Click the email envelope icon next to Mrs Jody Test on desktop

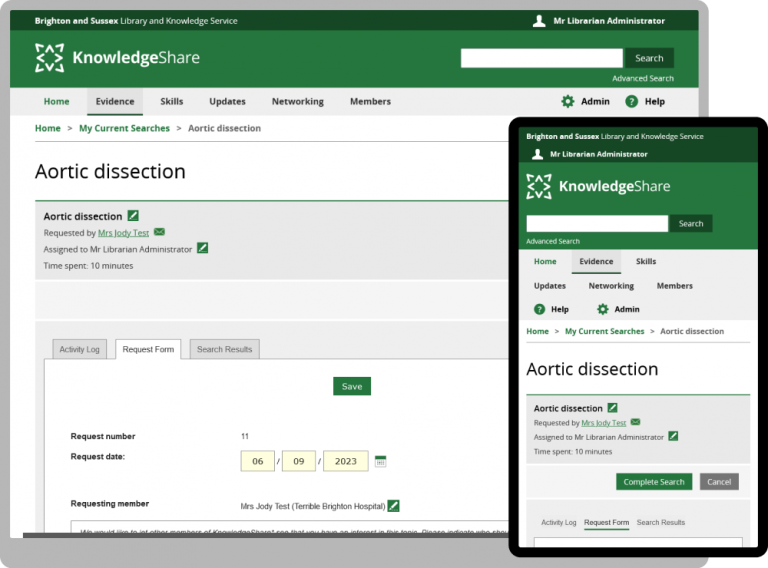(x=159, y=232)
